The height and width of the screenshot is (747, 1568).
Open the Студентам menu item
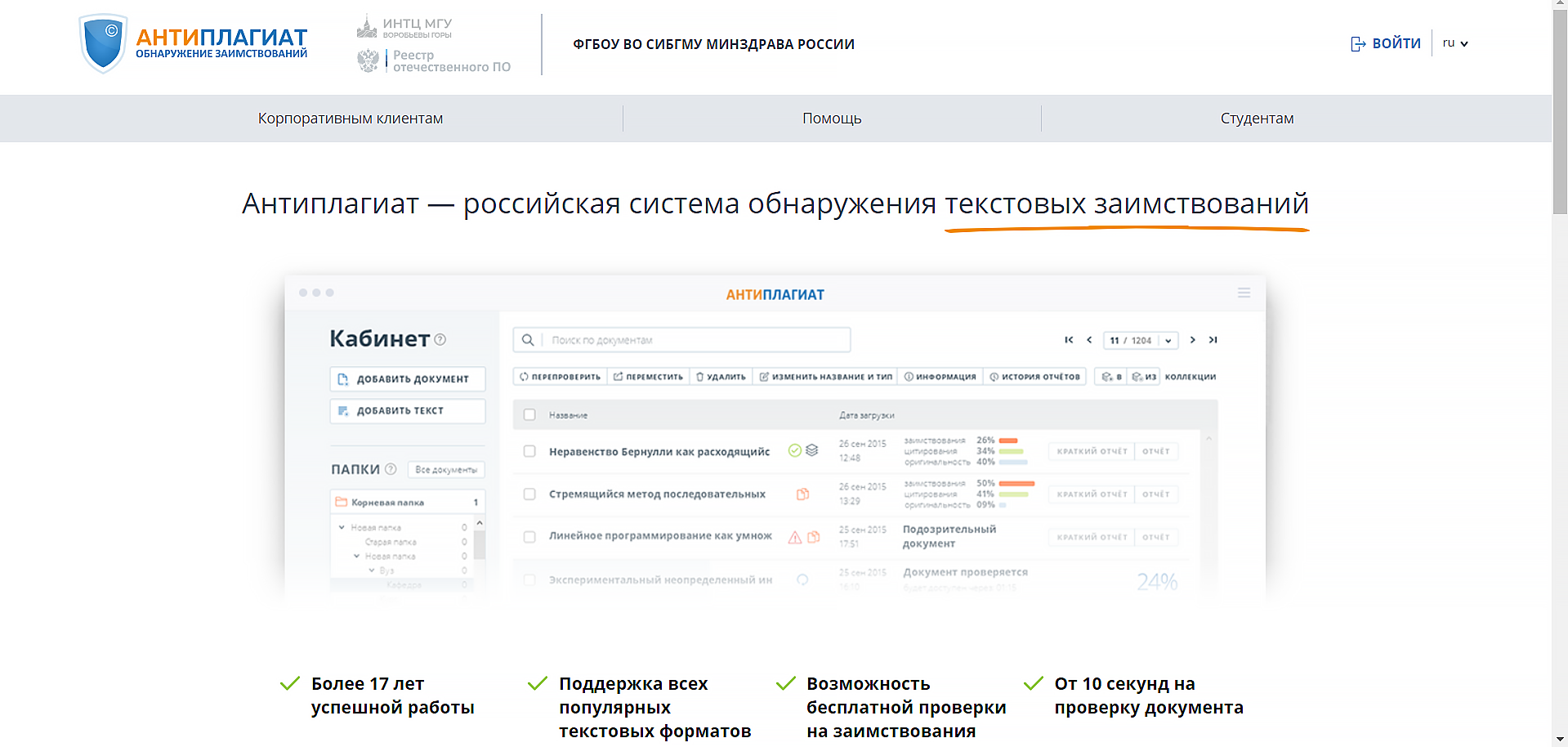pos(1257,119)
